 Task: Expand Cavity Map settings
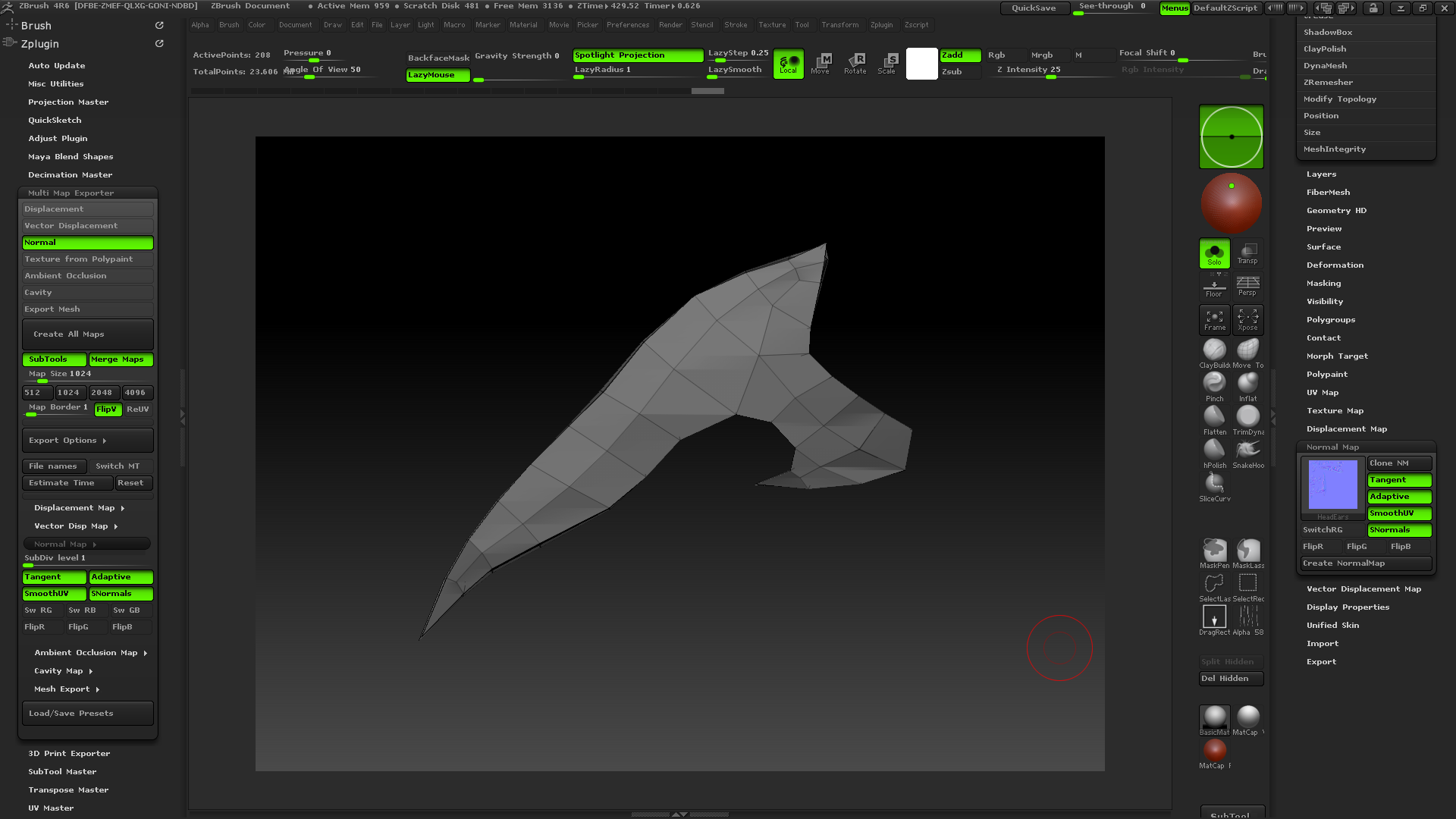63,671
